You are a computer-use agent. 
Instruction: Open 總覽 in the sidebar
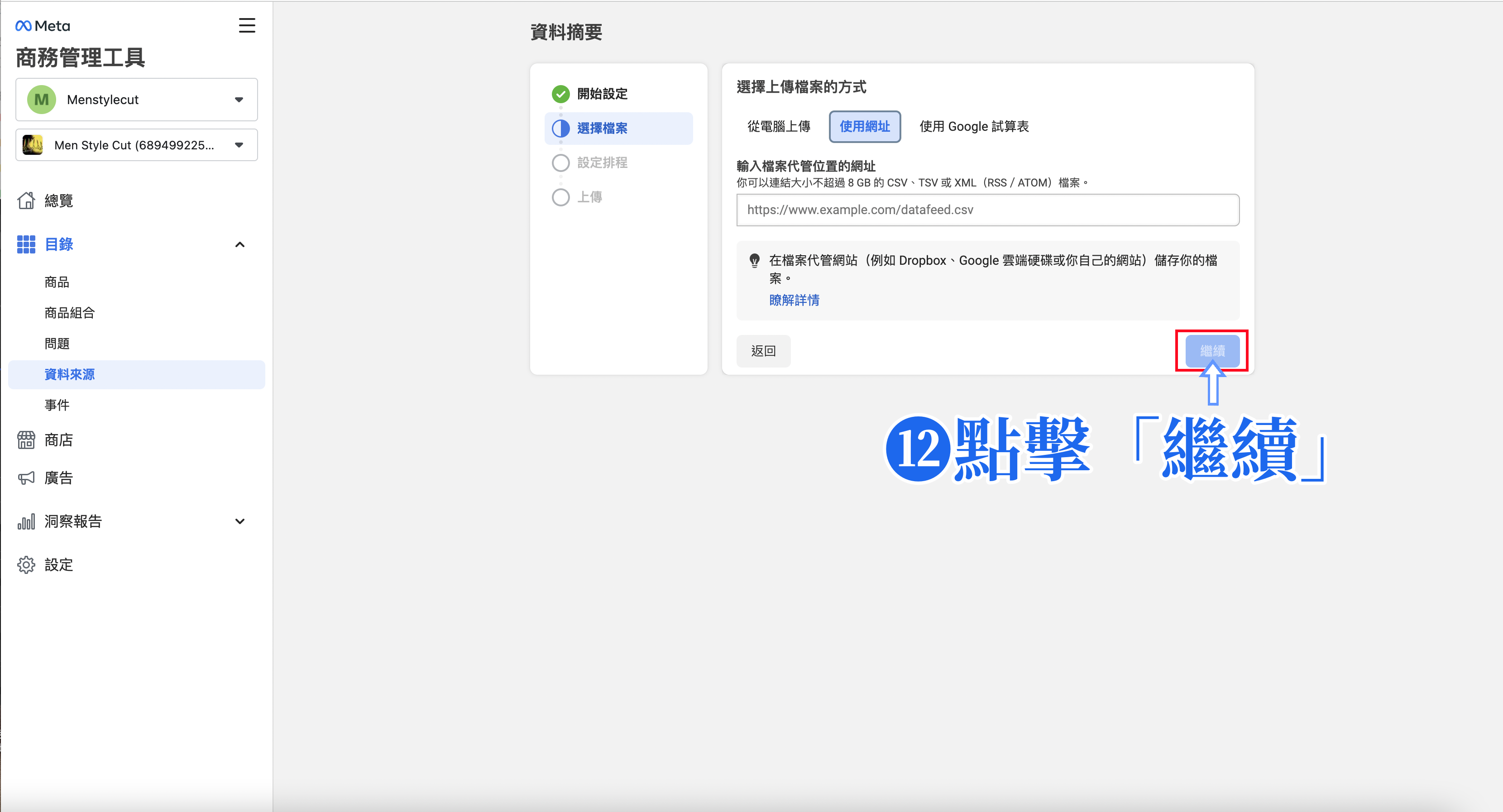click(x=58, y=201)
